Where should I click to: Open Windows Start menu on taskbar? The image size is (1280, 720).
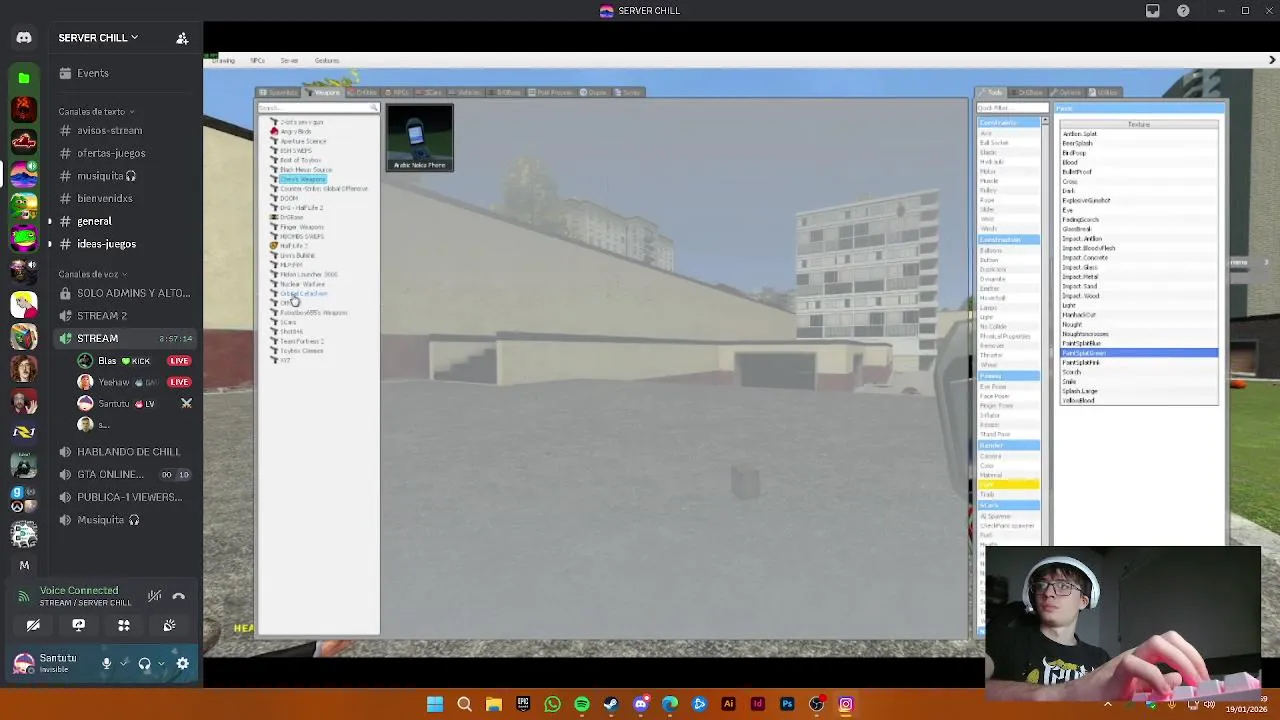435,704
